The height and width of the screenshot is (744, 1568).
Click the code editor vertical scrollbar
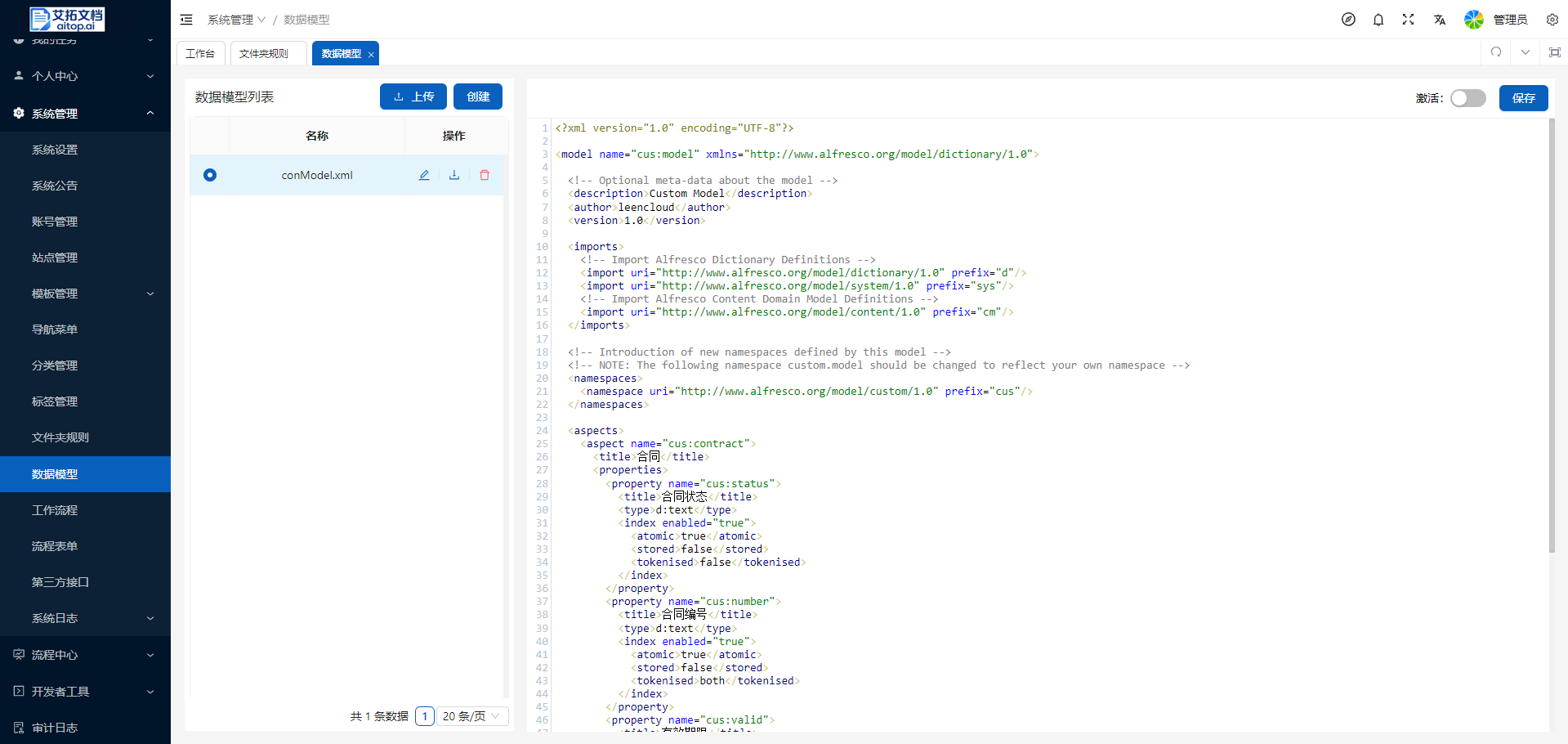[x=1552, y=335]
